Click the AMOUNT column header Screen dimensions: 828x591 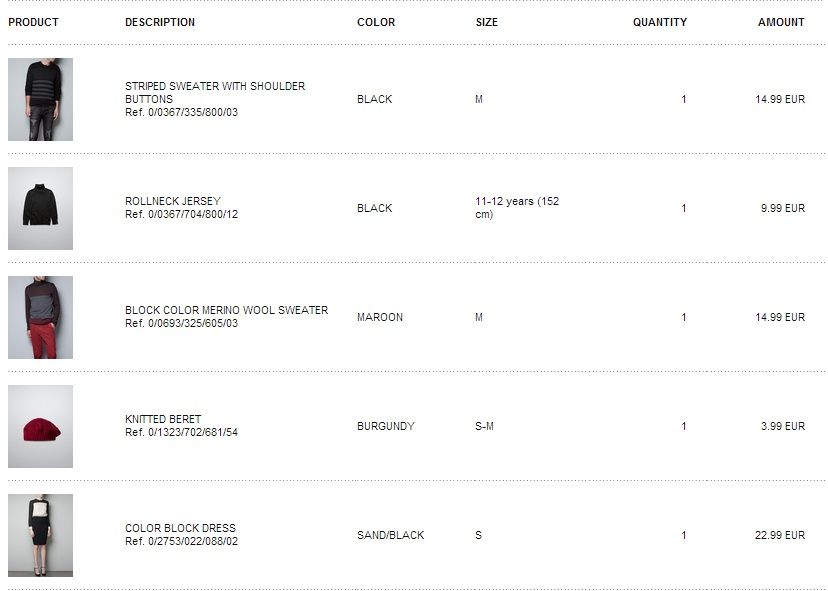[x=781, y=22]
